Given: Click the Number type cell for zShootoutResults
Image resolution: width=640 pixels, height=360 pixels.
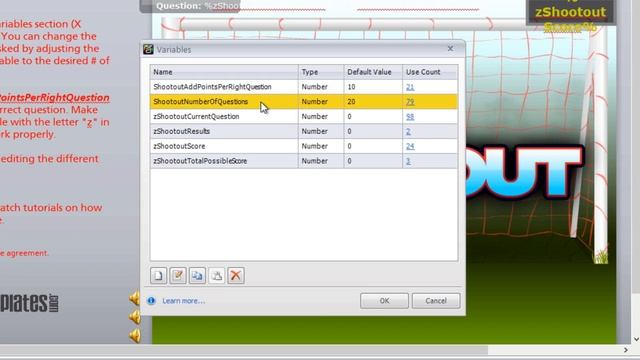Looking at the screenshot, I should [x=314, y=131].
